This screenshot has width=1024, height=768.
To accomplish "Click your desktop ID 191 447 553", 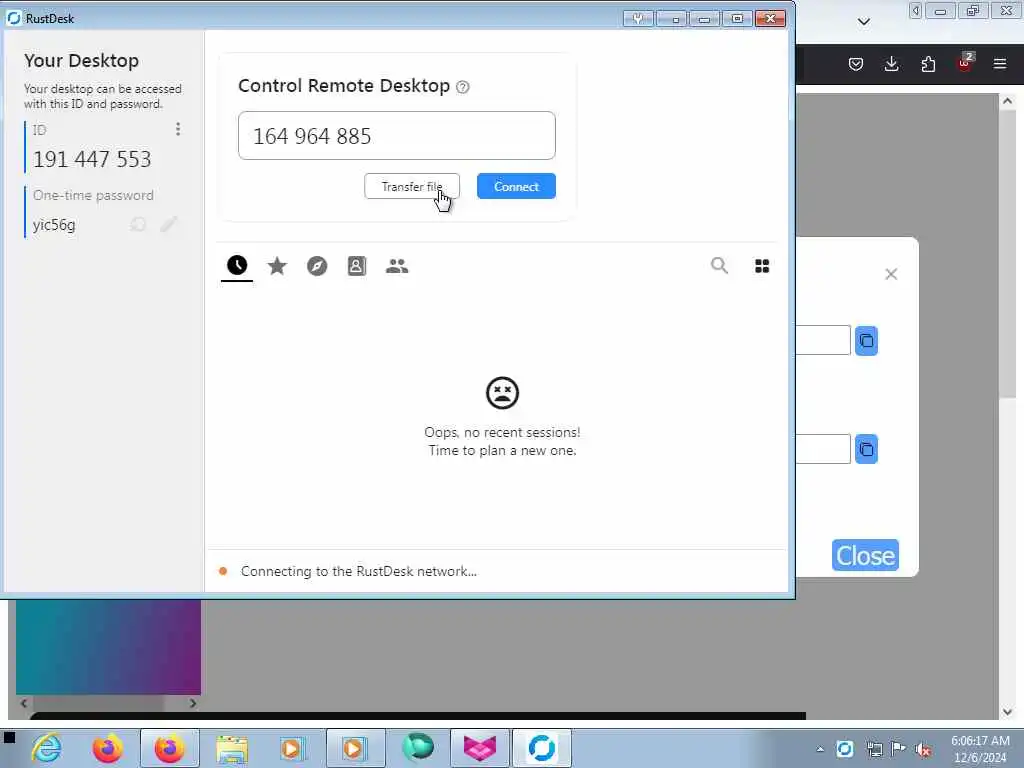I will [x=92, y=159].
